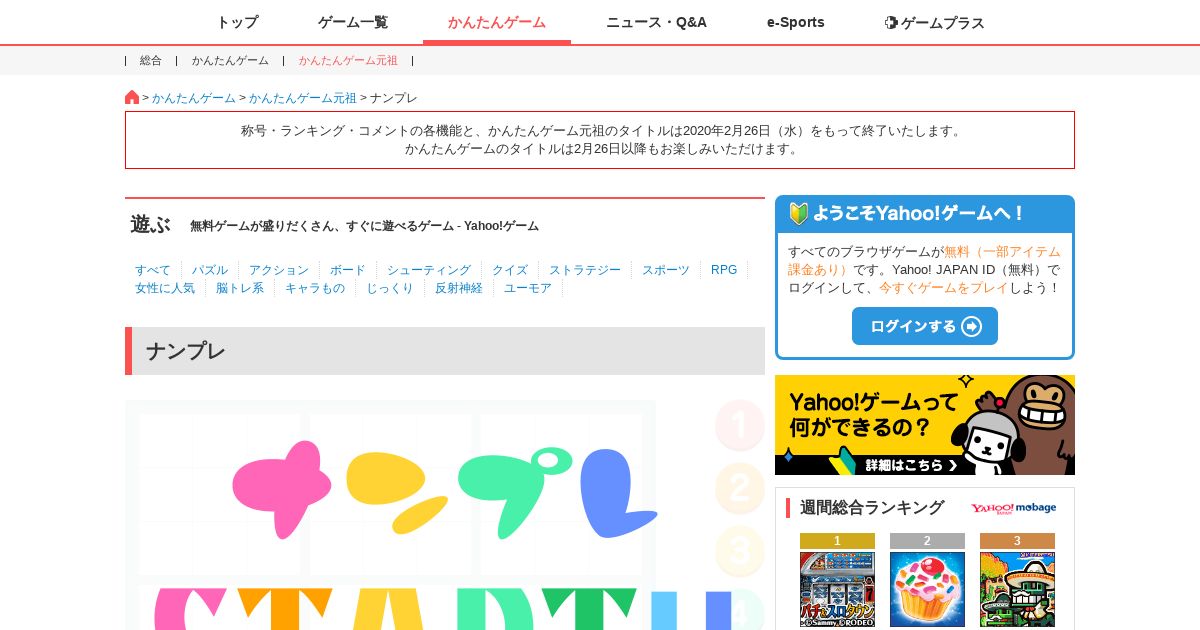This screenshot has width=1200, height=630.
Task: Select 総合 in the sub navigation
Action: [151, 60]
